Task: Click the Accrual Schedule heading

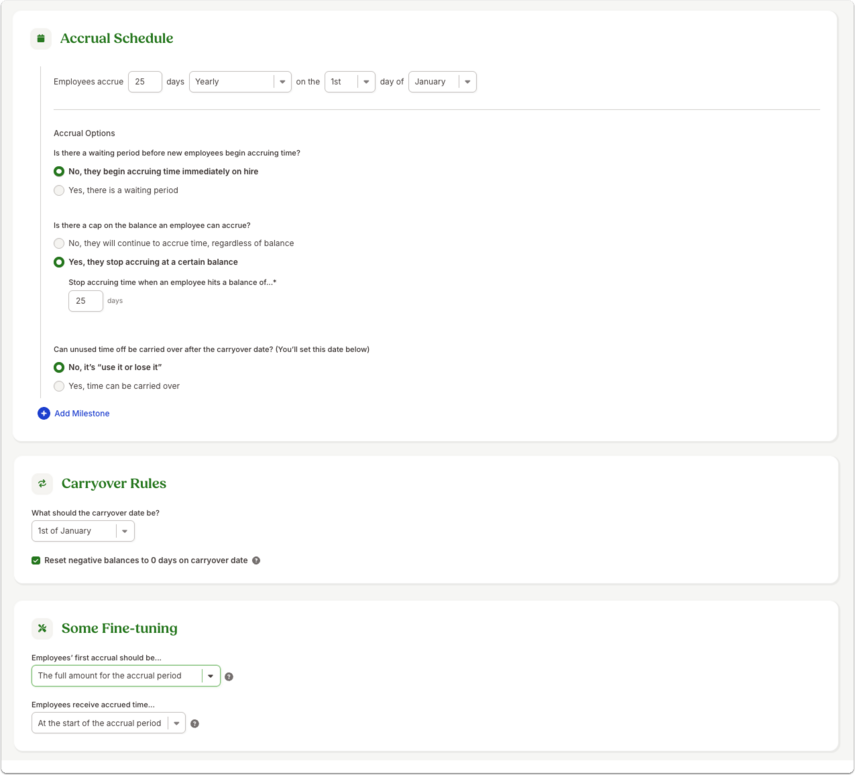Action: click(117, 39)
